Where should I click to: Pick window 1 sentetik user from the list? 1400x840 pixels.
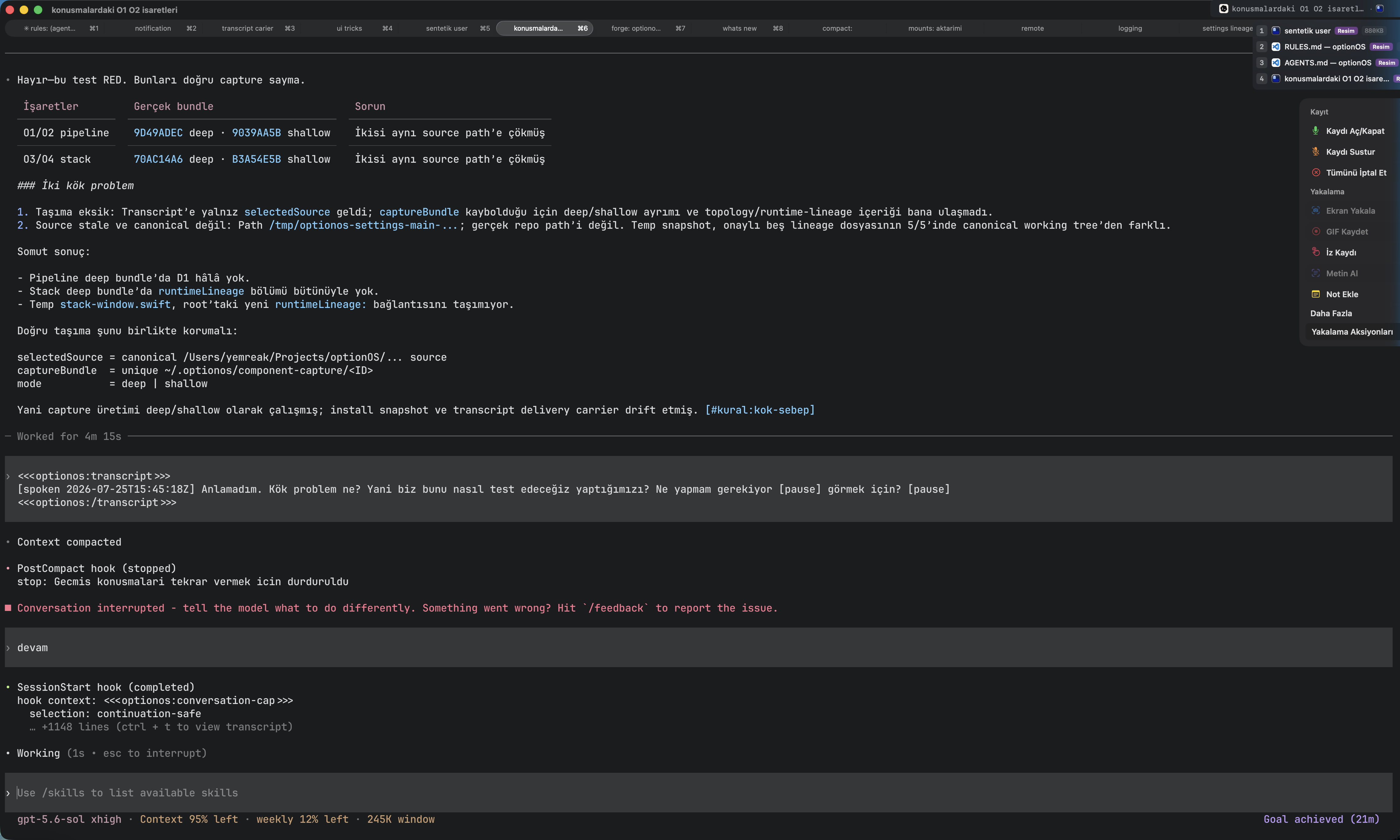(x=1327, y=31)
